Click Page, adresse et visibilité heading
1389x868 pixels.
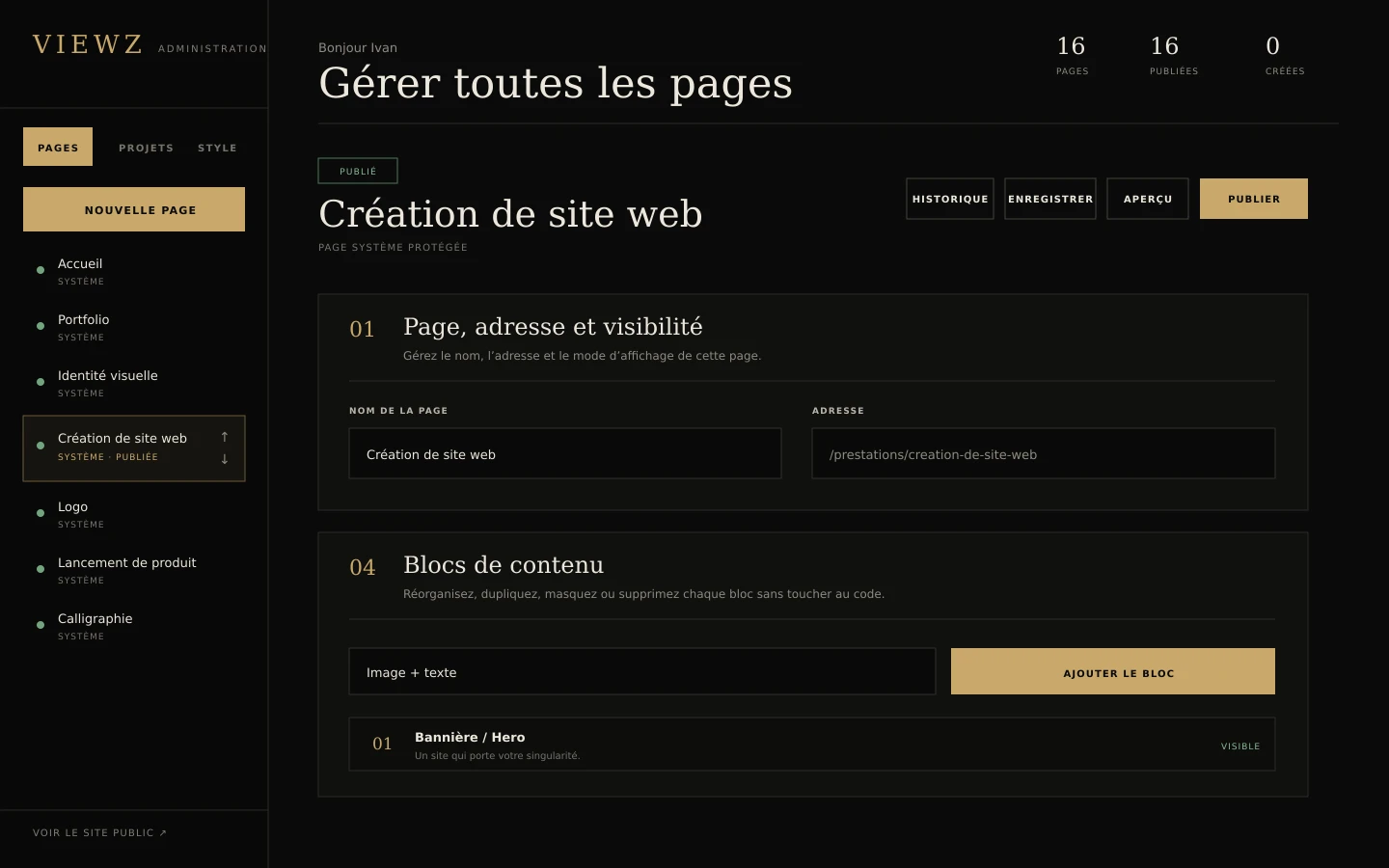(x=553, y=327)
